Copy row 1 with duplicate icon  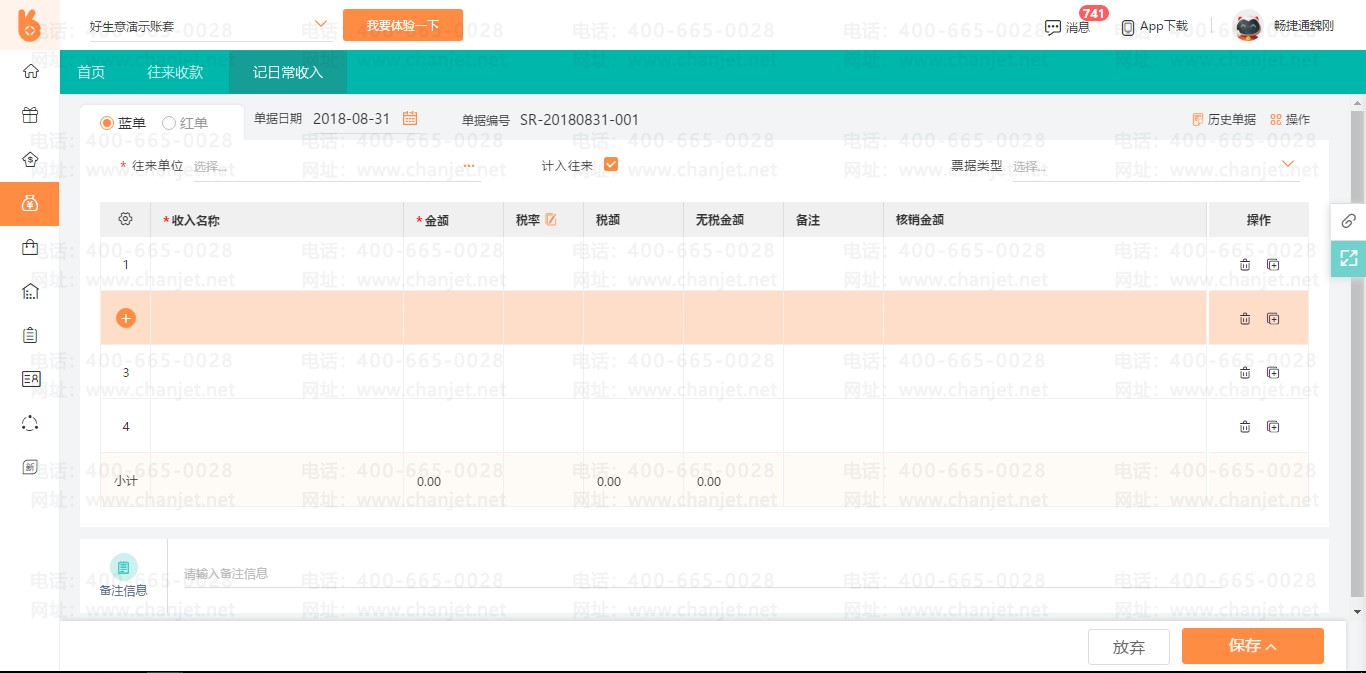[1273, 265]
